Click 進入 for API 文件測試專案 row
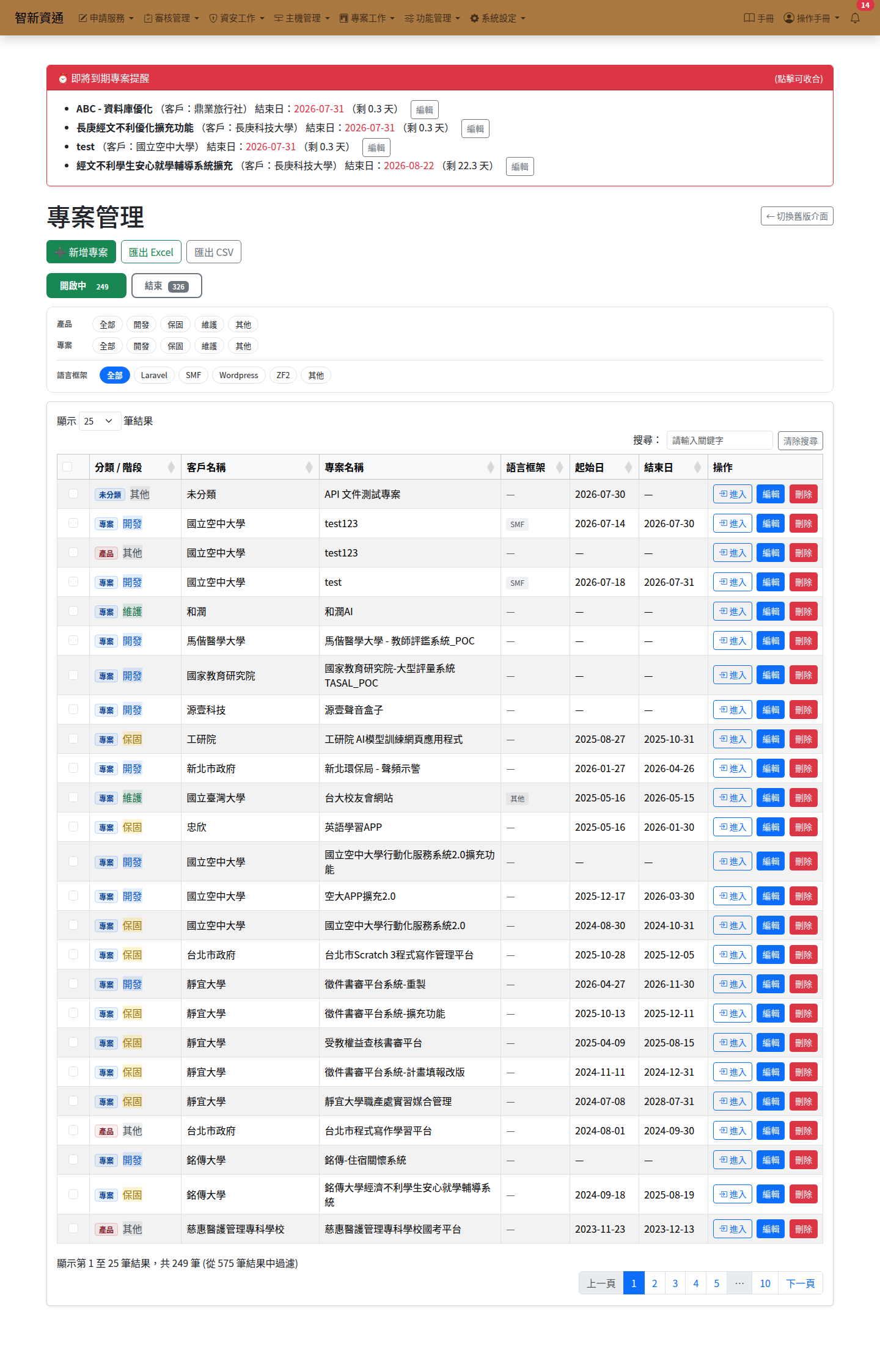 point(732,494)
